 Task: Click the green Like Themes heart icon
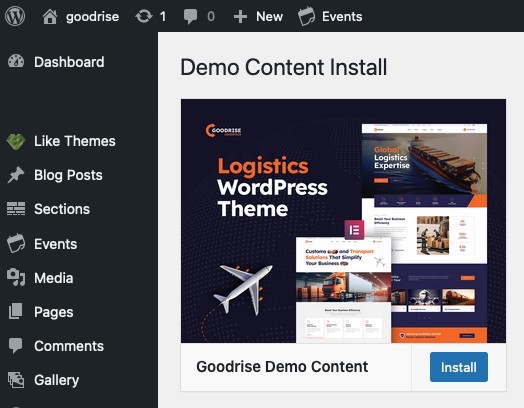click(16, 141)
